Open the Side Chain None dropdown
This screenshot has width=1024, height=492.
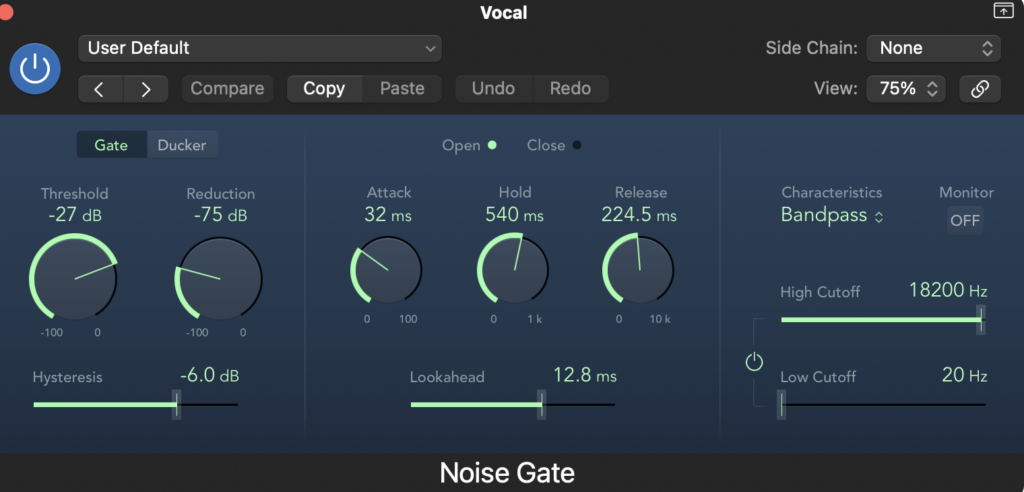point(933,48)
